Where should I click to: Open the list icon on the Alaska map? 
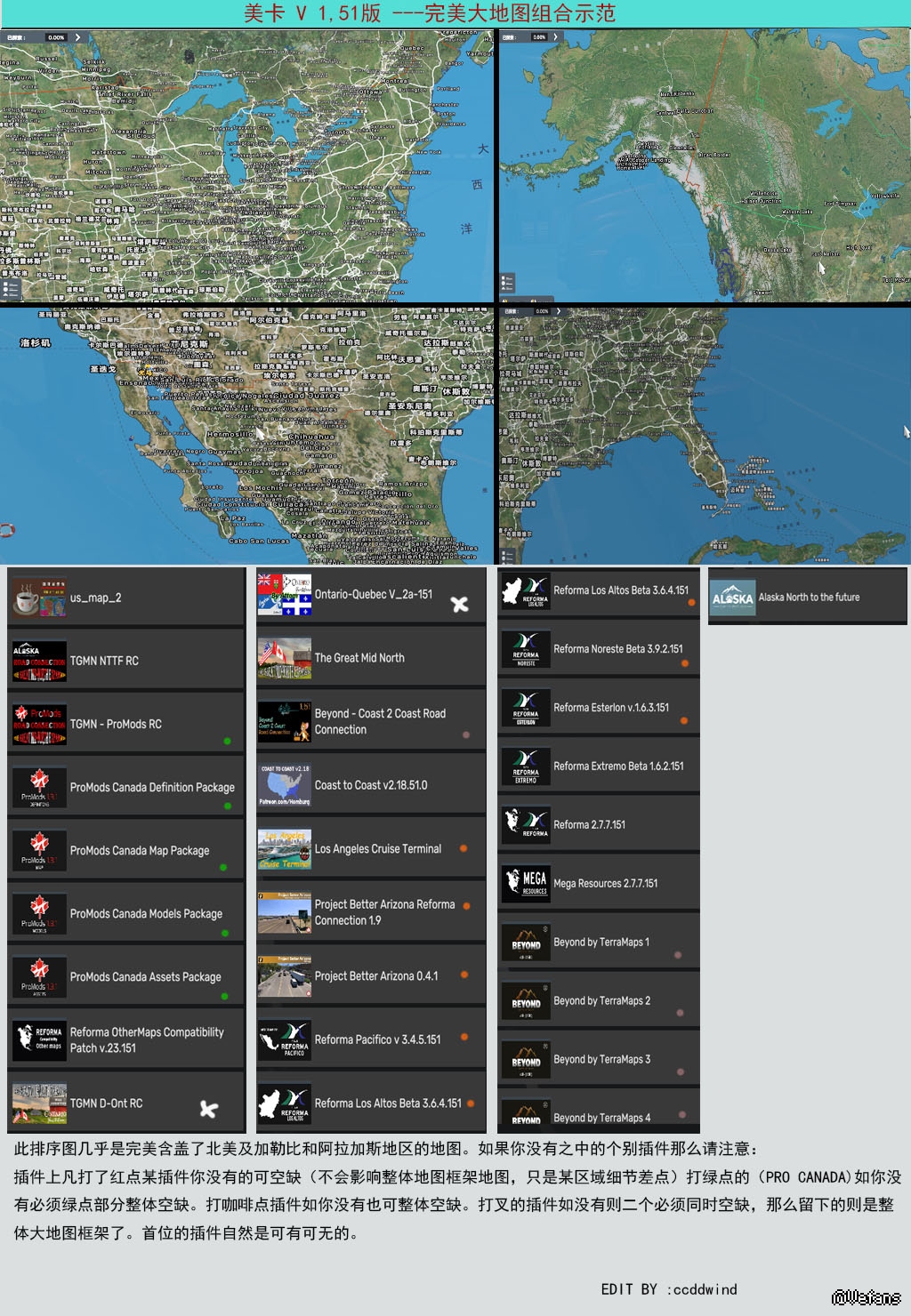[507, 283]
